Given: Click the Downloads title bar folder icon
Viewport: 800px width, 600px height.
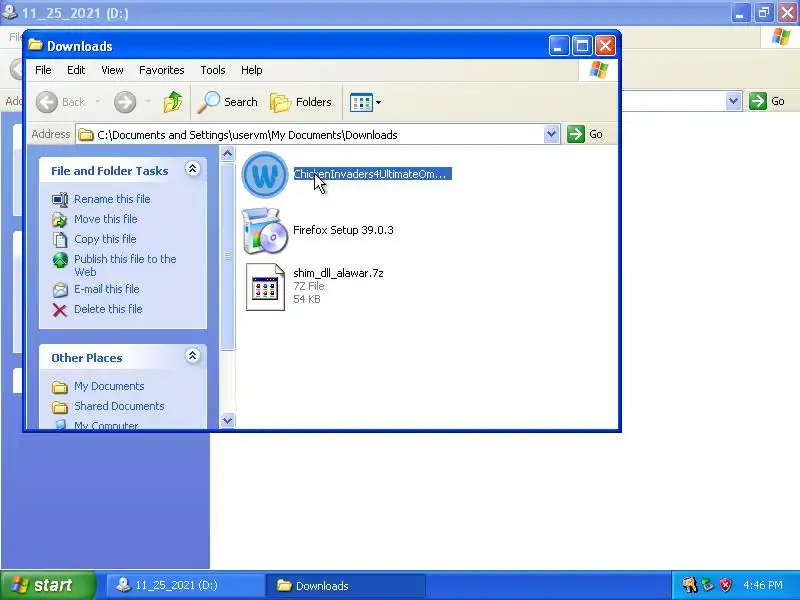Looking at the screenshot, I should (35, 45).
